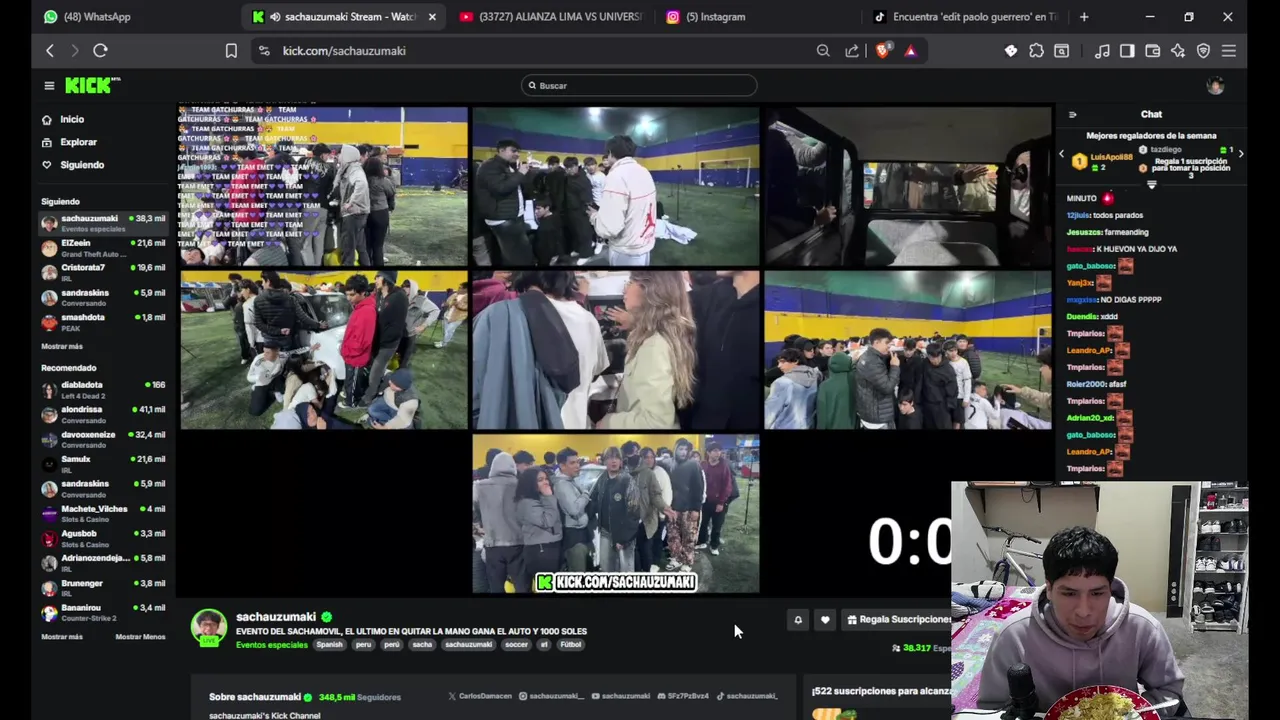The height and width of the screenshot is (720, 1280).
Task: Open recommended channel Machete_Vilches
Action: pyautogui.click(x=103, y=513)
